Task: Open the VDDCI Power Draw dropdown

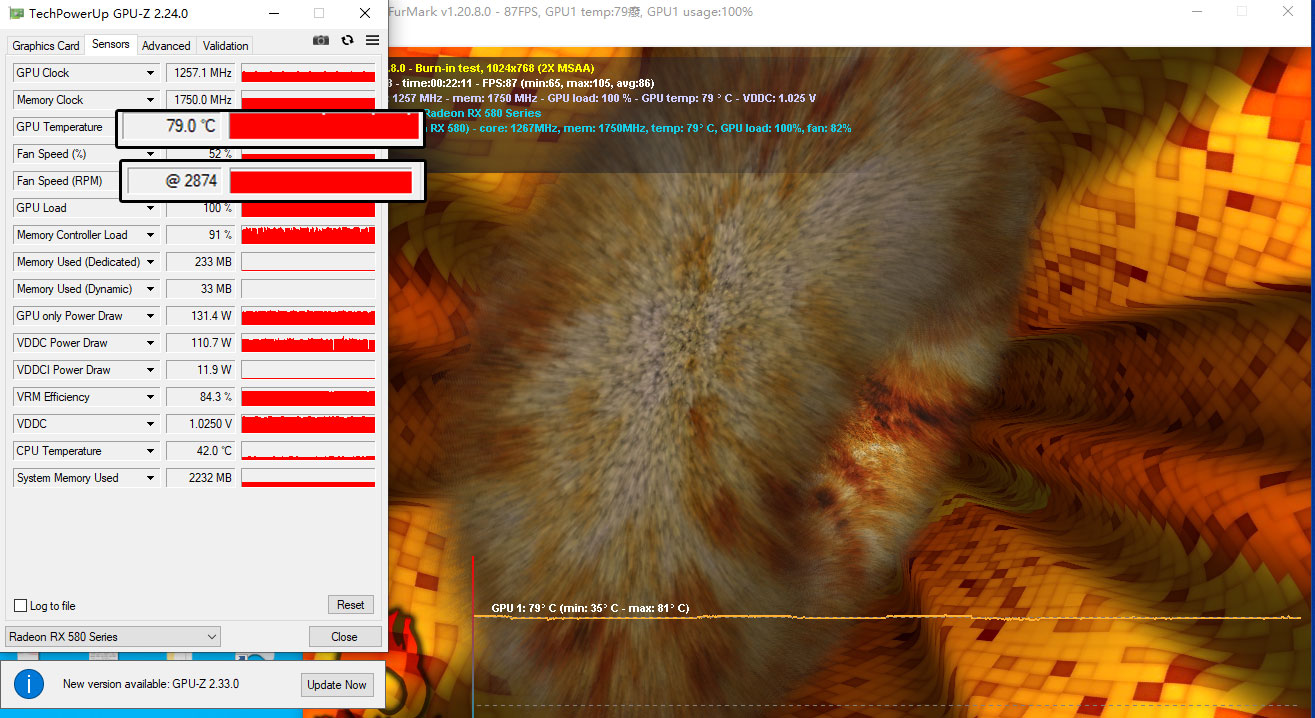Action: coord(151,370)
